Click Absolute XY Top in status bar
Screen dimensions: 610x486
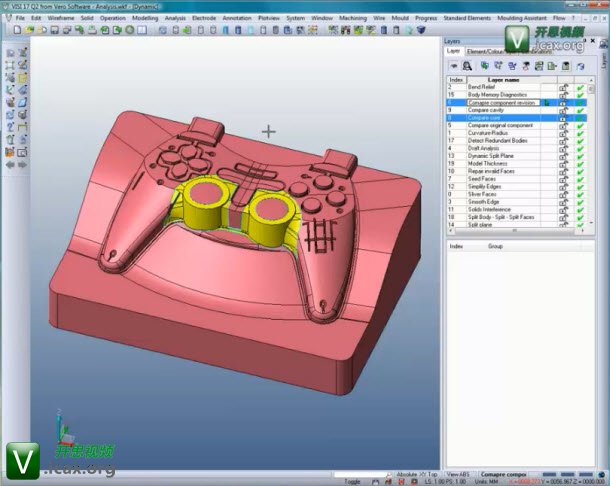pyautogui.click(x=417, y=474)
